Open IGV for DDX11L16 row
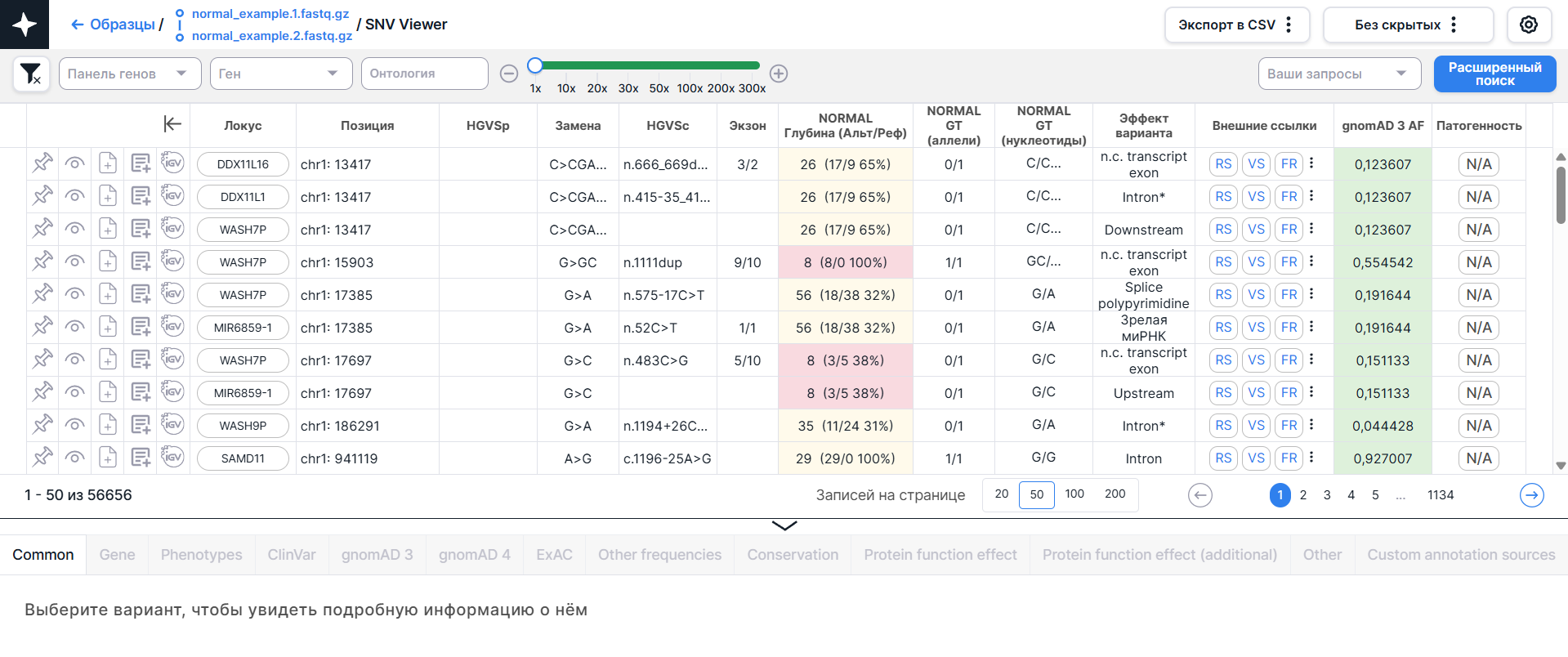 [172, 163]
